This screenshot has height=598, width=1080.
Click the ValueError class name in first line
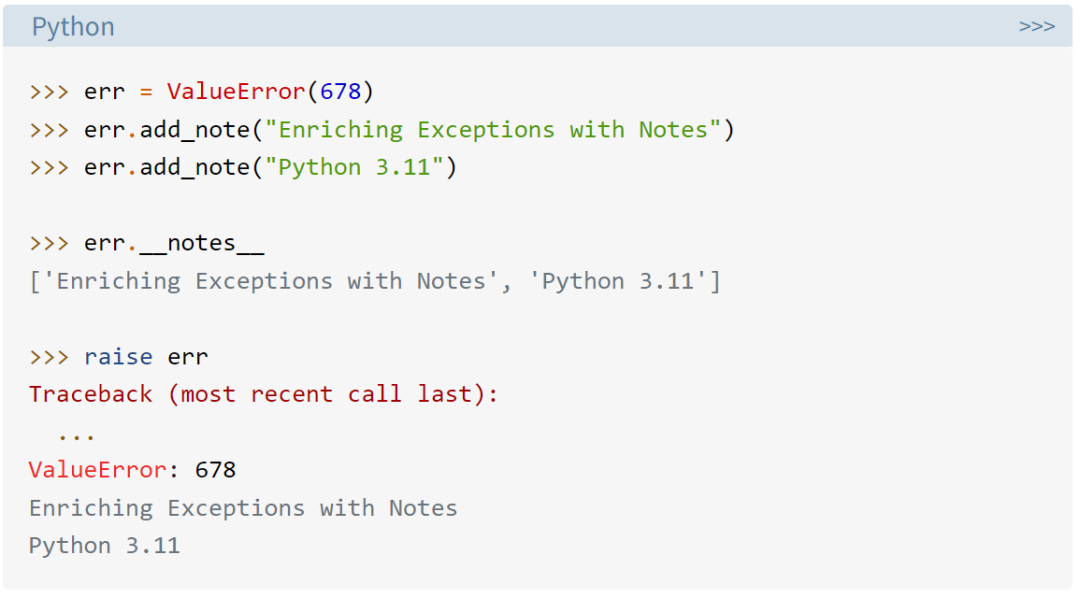click(x=236, y=91)
